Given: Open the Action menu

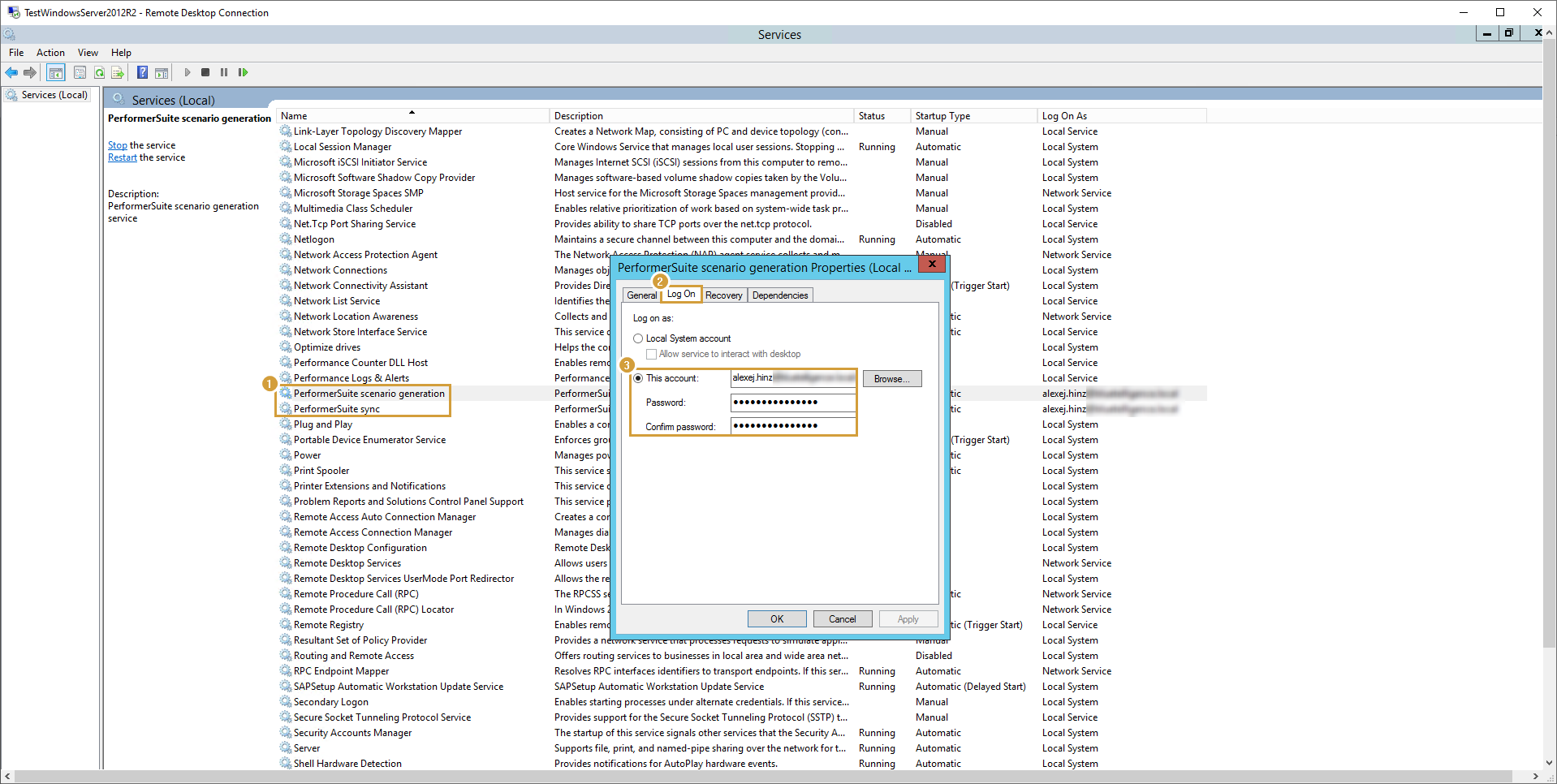Looking at the screenshot, I should coord(50,53).
